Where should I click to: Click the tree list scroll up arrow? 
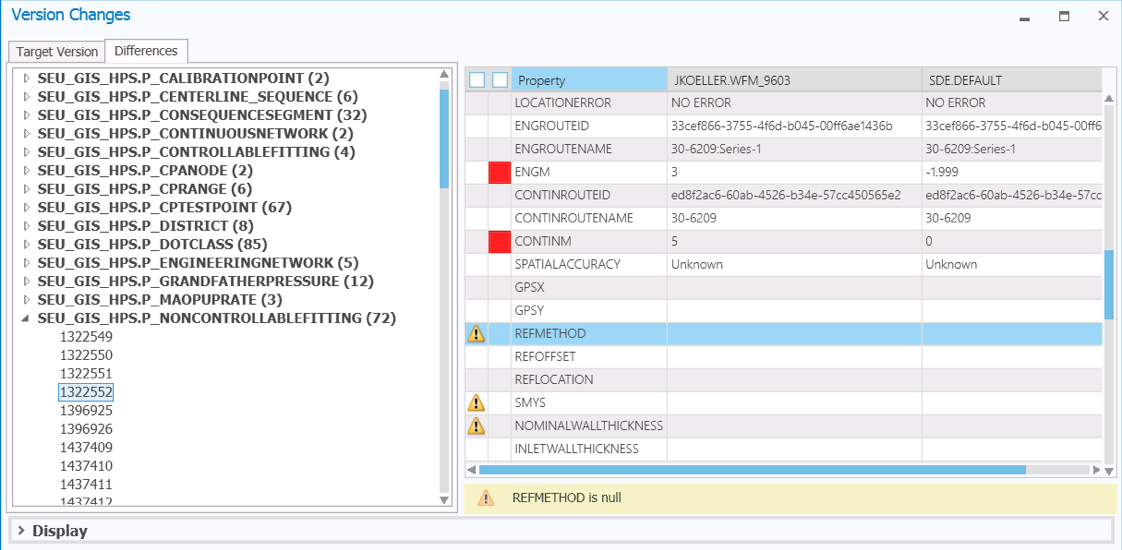(x=444, y=74)
